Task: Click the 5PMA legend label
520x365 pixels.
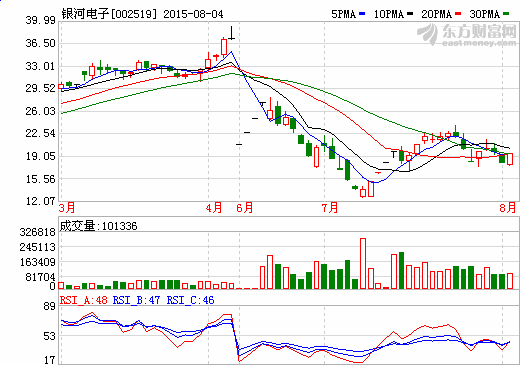Action: pos(344,14)
